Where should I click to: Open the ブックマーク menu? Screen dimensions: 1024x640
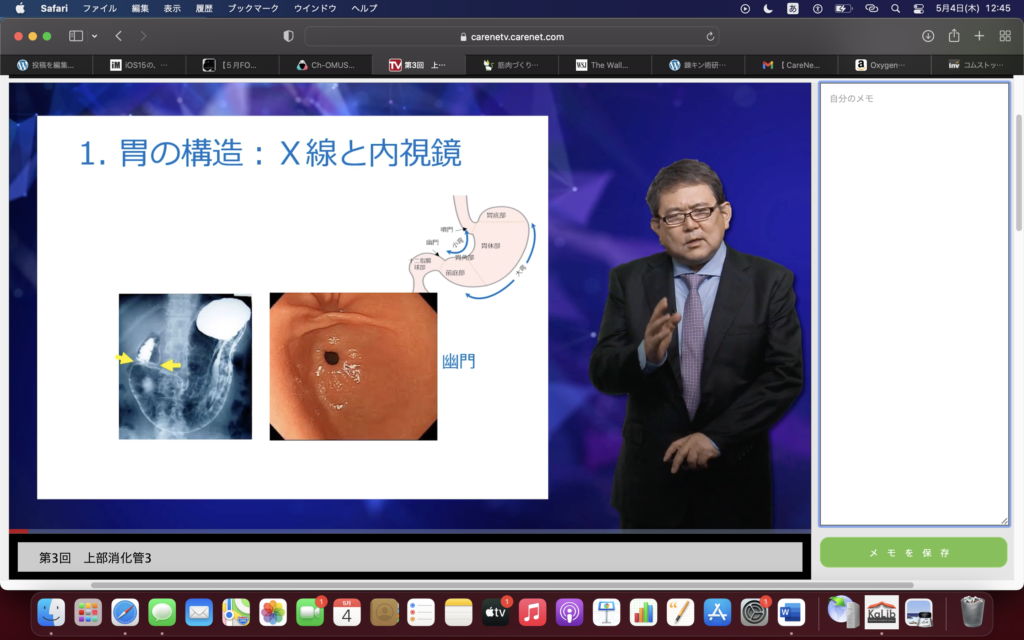click(x=253, y=8)
